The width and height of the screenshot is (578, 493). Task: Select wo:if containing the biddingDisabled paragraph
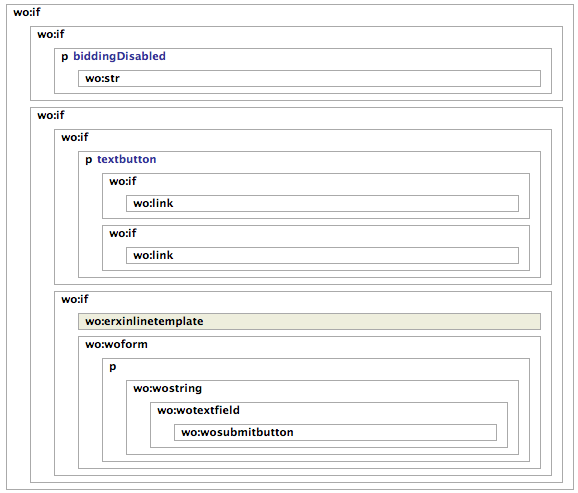point(51,34)
